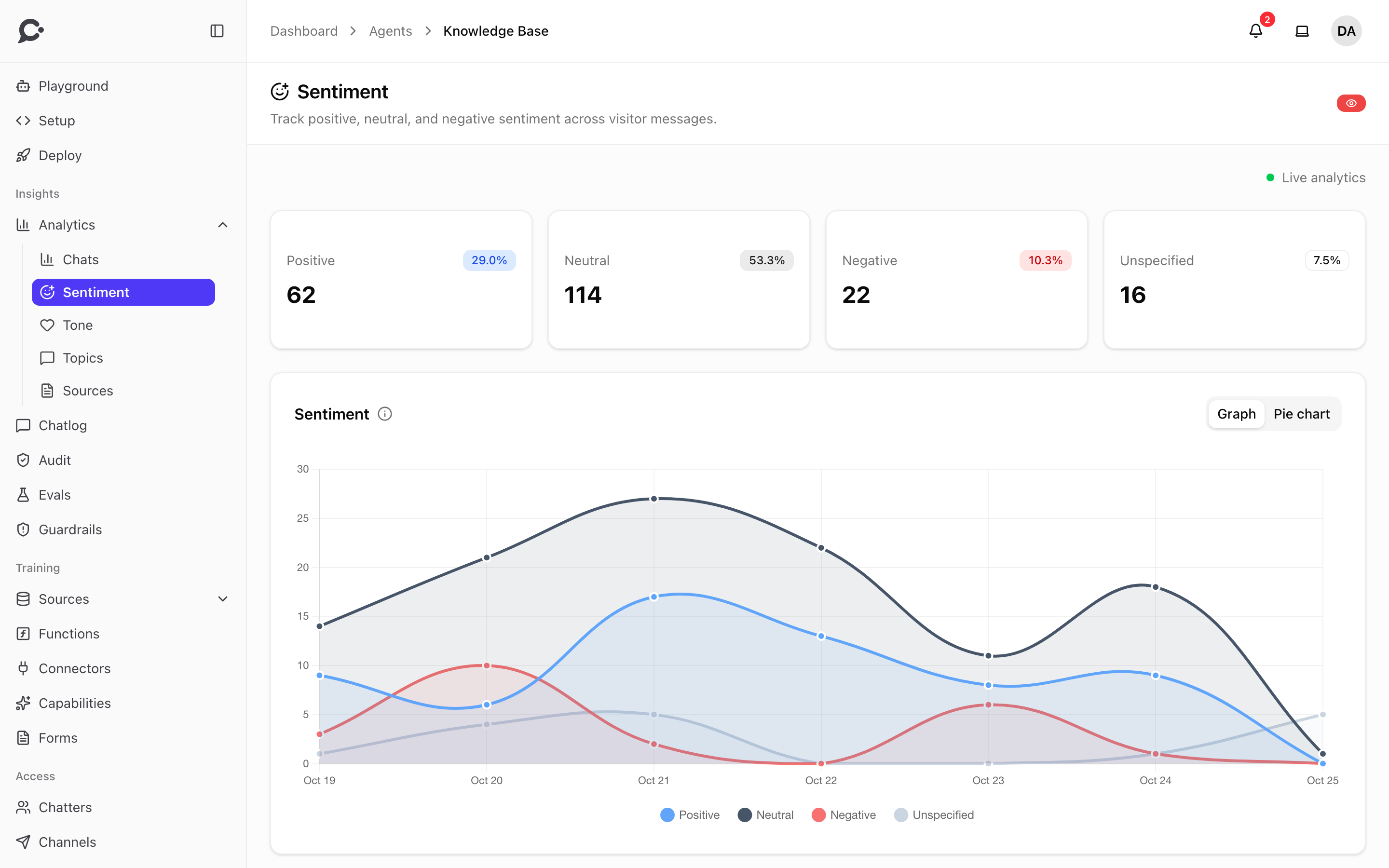Collapse the Analytics section chevron

pyautogui.click(x=223, y=225)
